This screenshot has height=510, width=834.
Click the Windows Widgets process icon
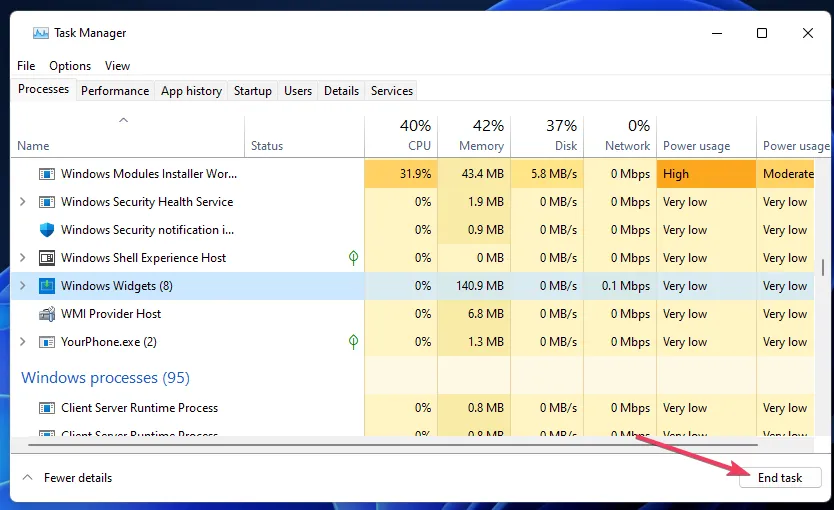[46, 286]
